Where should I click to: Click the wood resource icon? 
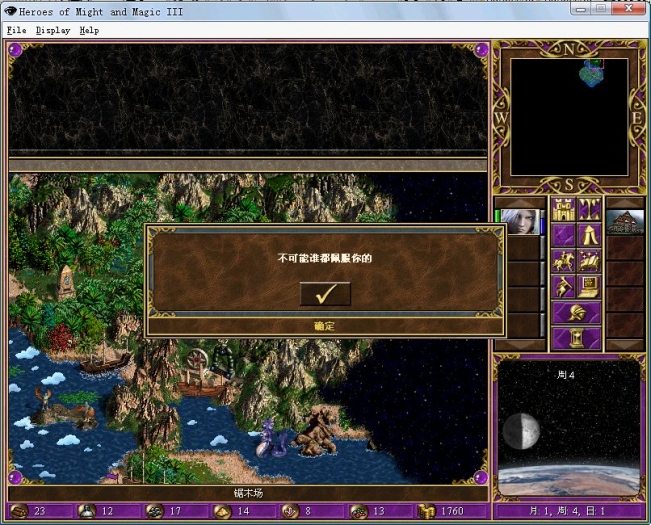tap(19, 511)
